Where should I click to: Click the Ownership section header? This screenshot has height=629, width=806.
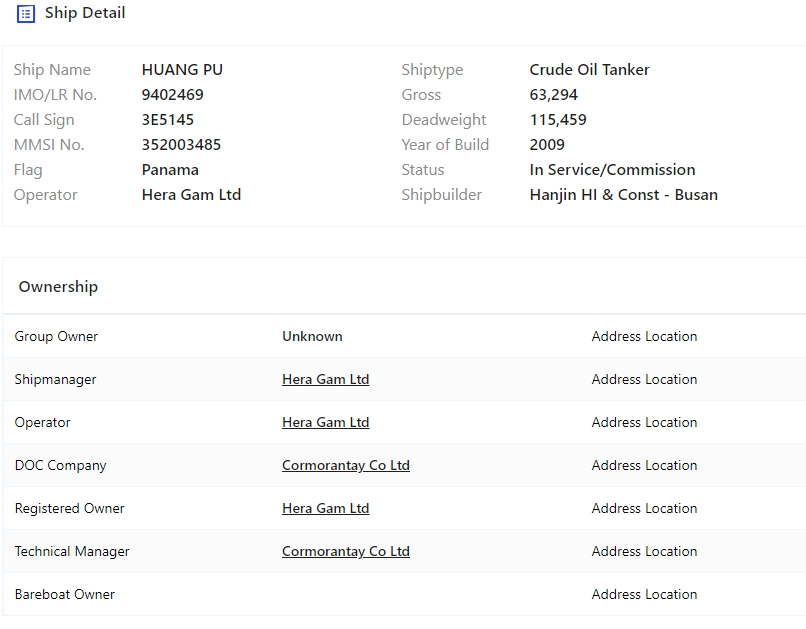[x=58, y=287]
